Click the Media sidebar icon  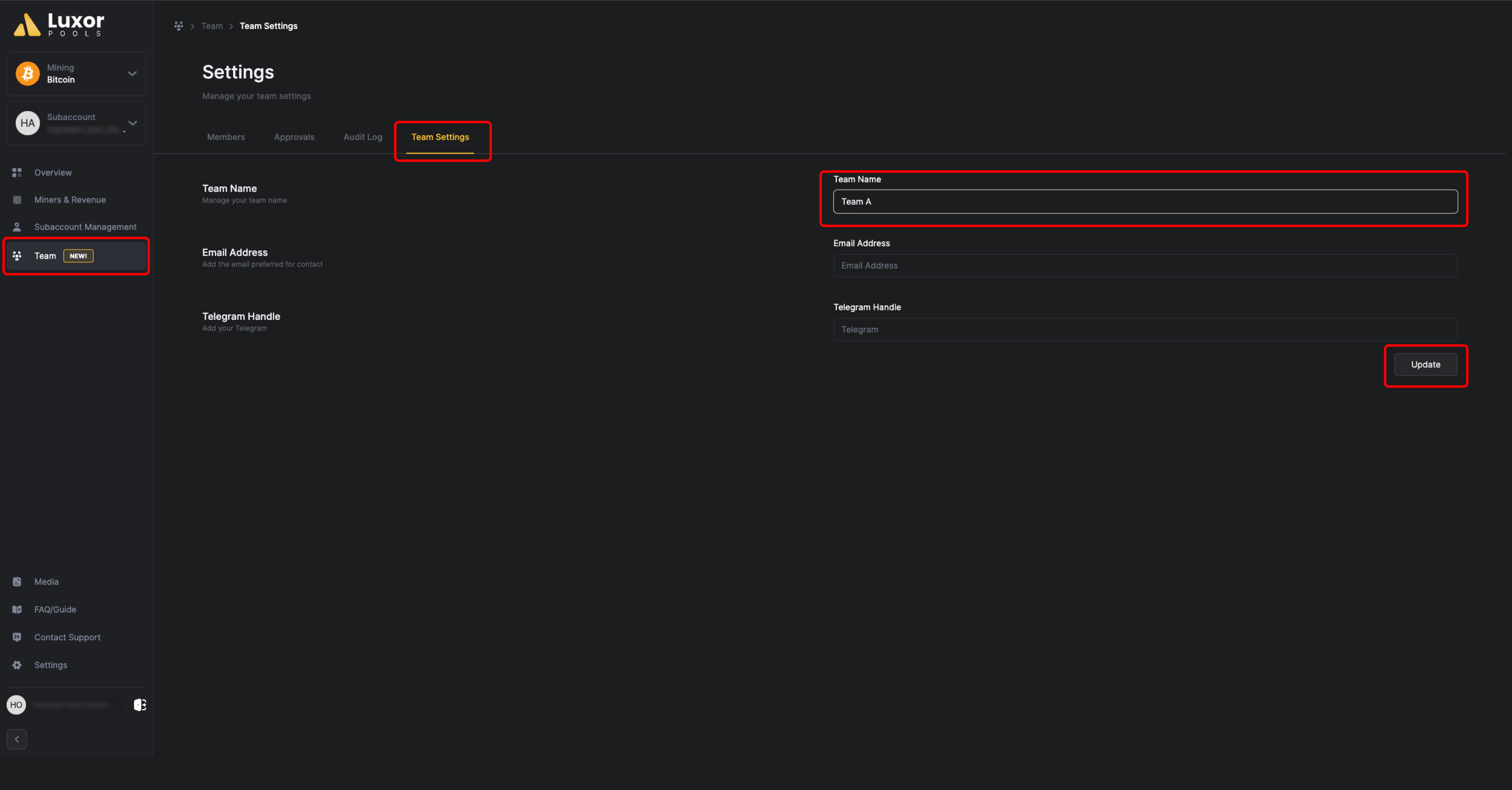[x=17, y=582]
